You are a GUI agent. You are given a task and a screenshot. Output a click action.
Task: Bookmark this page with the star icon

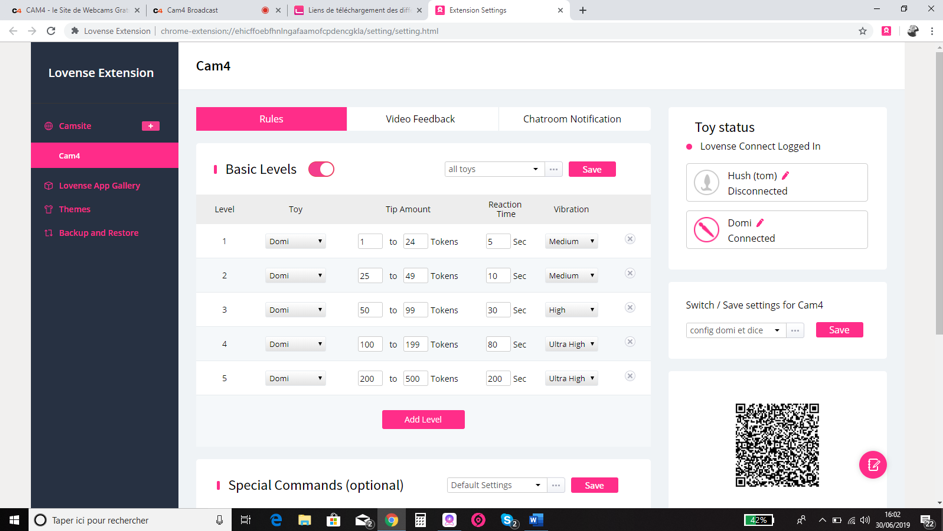tap(863, 31)
